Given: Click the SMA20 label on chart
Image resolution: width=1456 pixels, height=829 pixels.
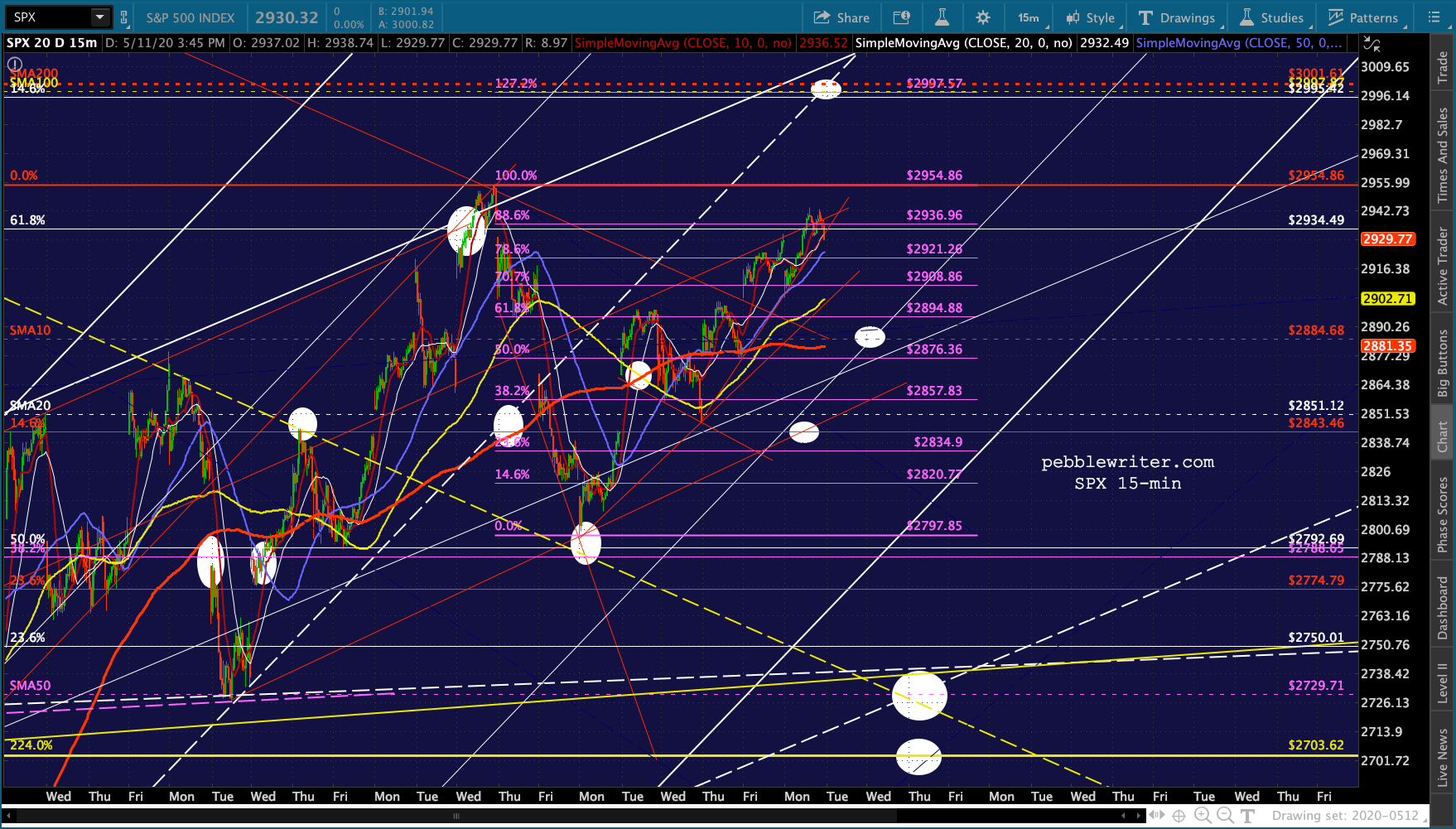Looking at the screenshot, I should [x=31, y=406].
